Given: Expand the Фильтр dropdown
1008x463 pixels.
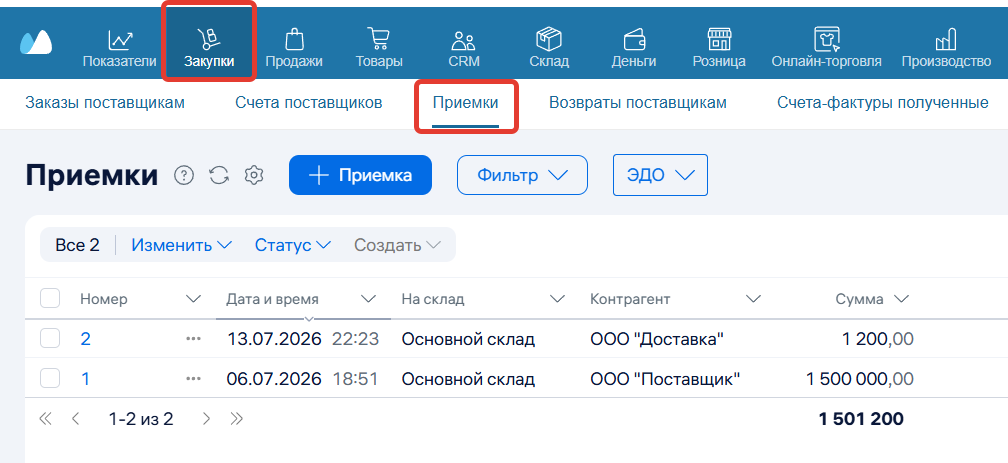Looking at the screenshot, I should (x=522, y=175).
